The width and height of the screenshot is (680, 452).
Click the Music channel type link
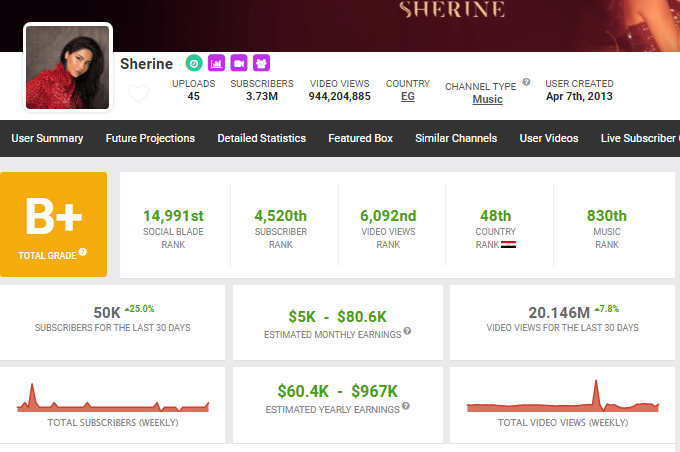(x=487, y=100)
